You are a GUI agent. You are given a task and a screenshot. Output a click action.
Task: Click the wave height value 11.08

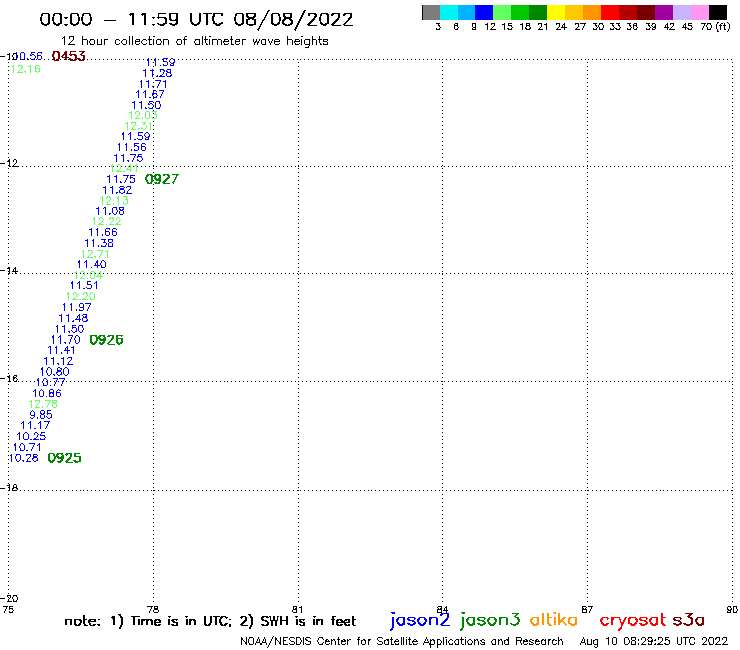(x=110, y=211)
